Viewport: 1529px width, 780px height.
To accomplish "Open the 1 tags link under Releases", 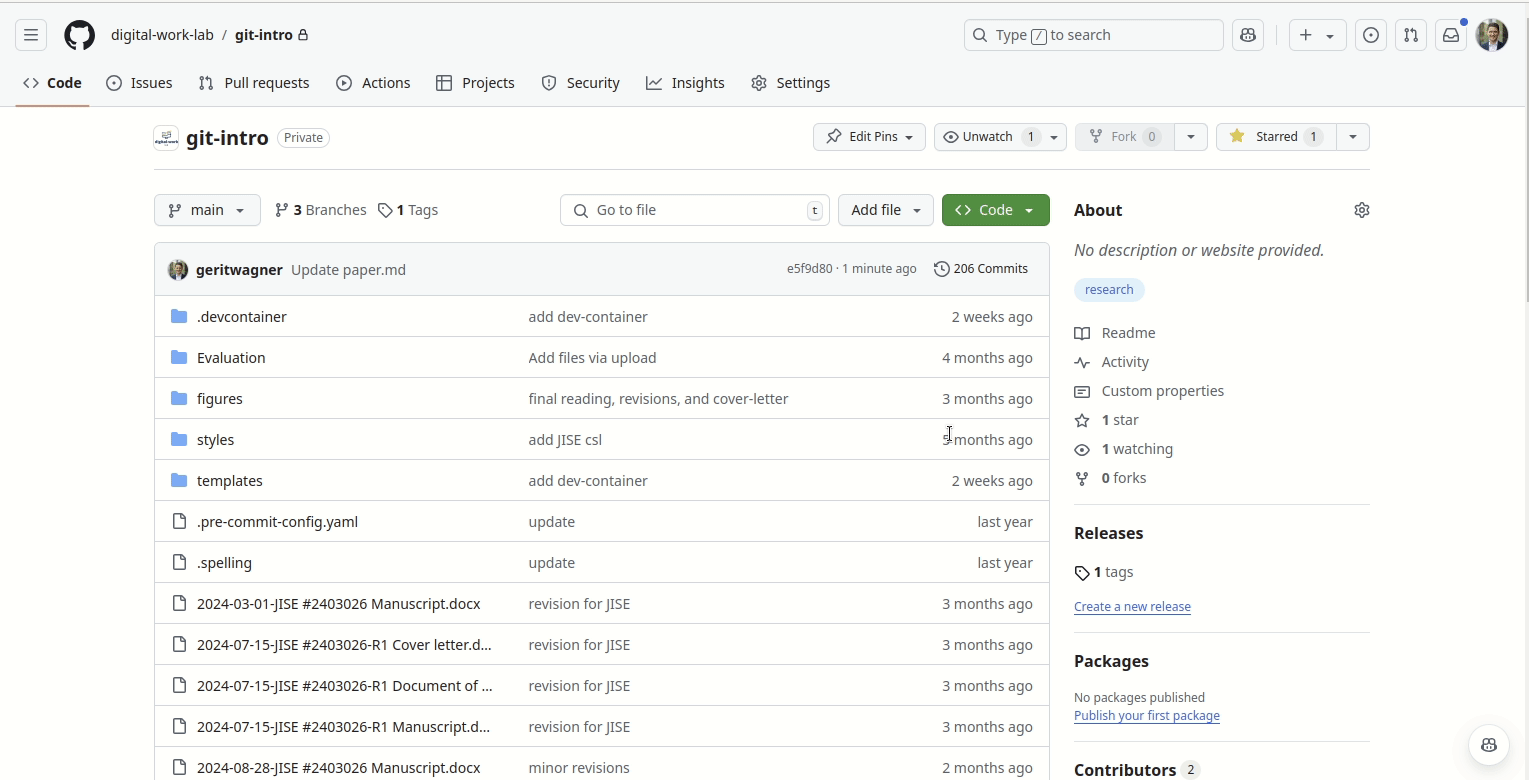I will (x=1104, y=572).
